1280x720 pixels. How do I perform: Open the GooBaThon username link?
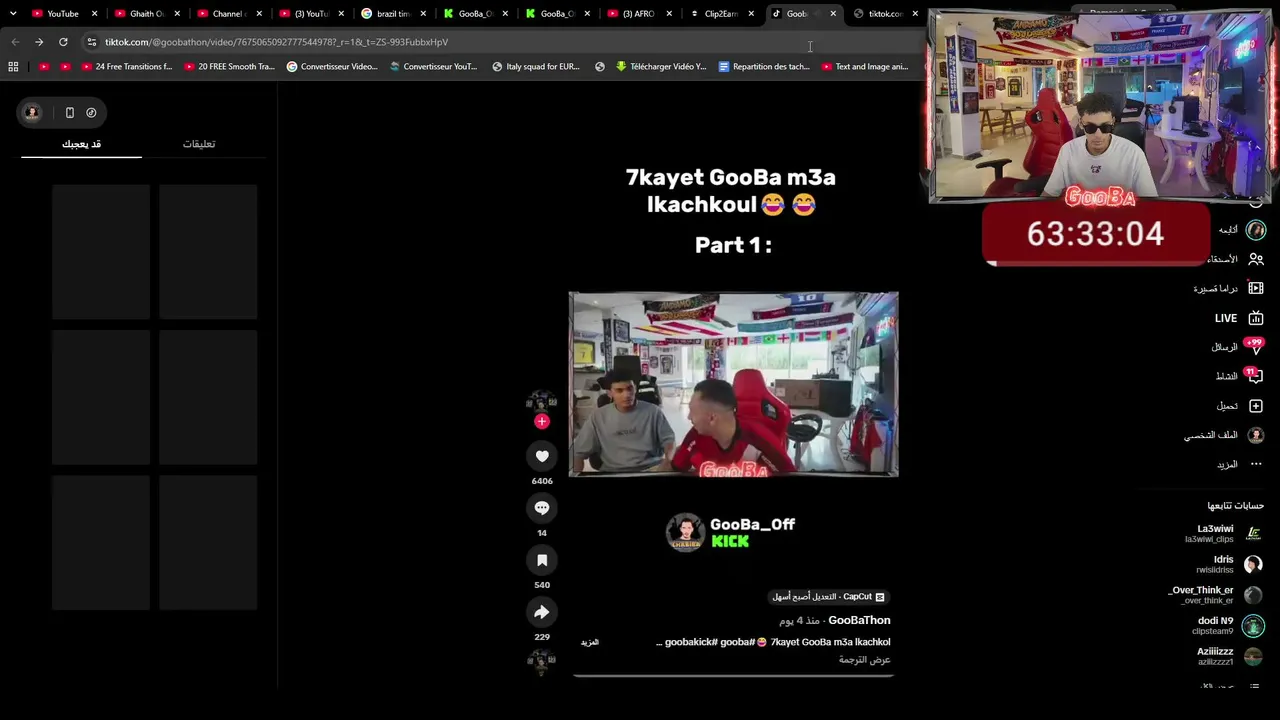859,621
